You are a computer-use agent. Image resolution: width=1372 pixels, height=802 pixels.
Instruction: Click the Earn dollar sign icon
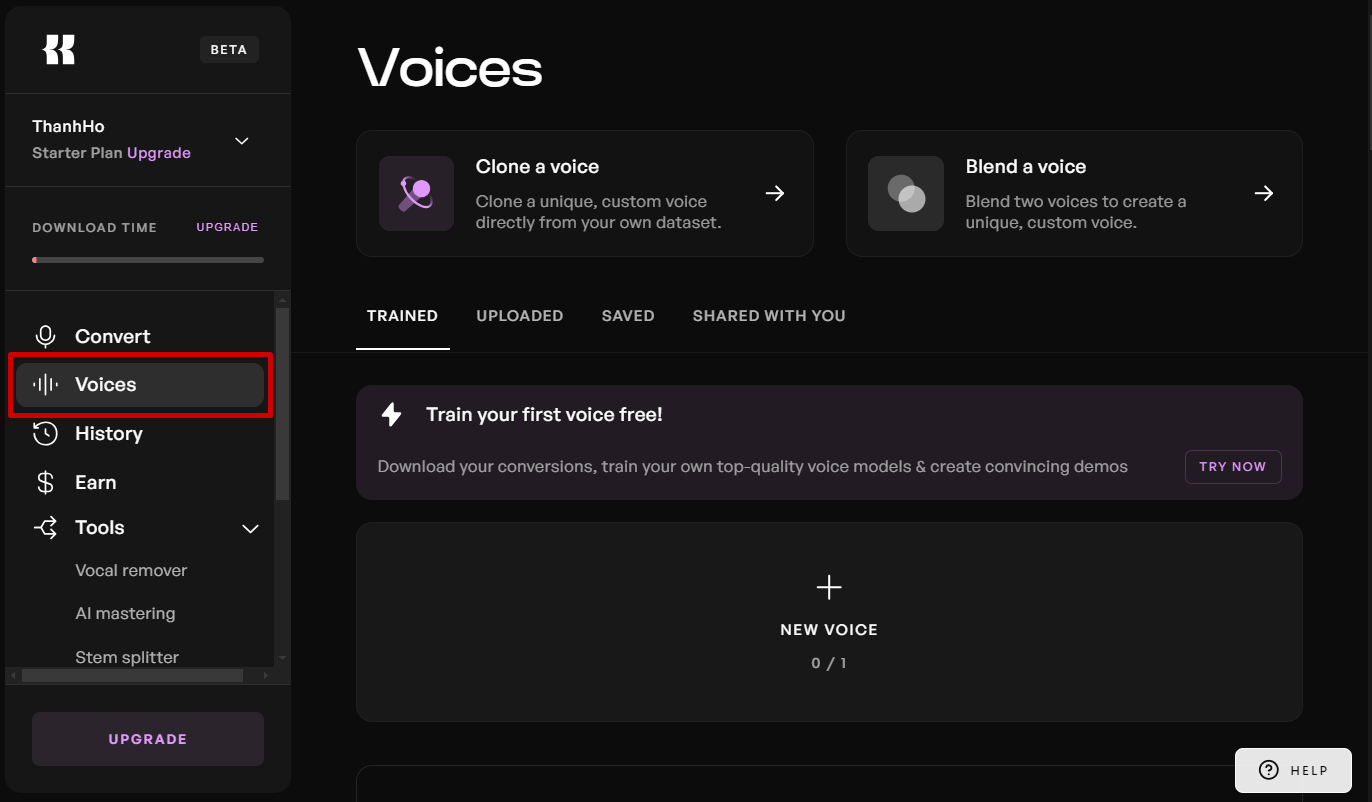(45, 483)
